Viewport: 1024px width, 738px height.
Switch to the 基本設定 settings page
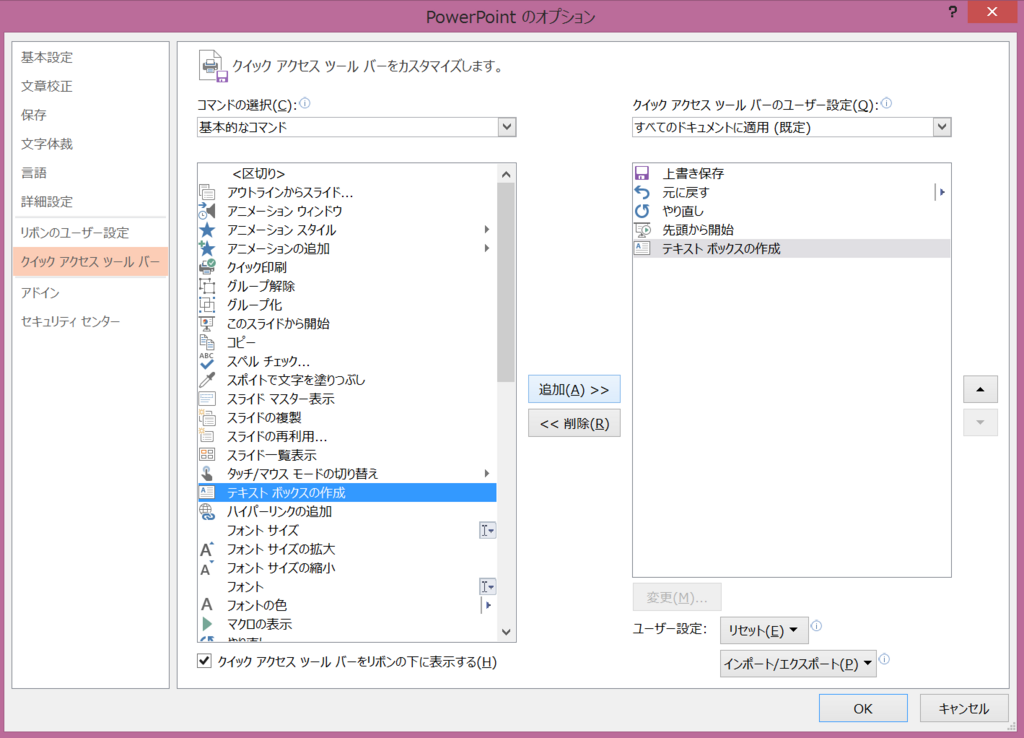45,57
